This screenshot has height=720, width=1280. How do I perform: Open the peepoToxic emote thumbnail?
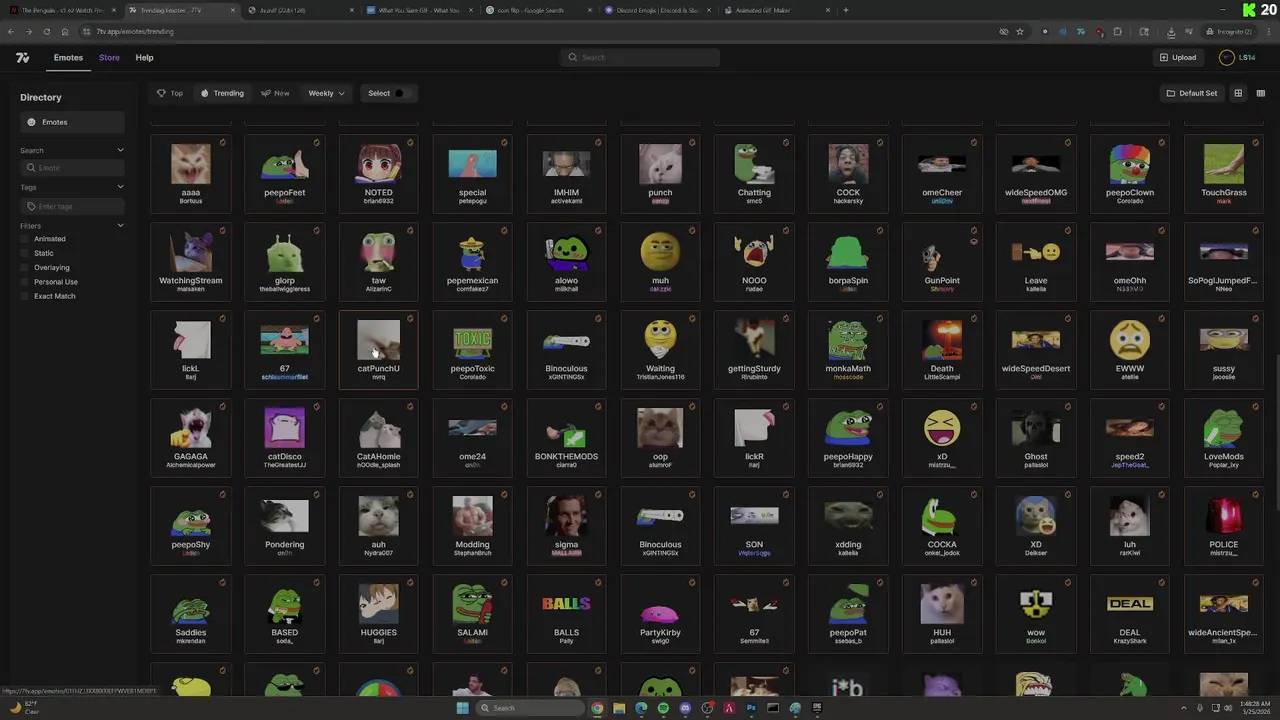(x=472, y=340)
